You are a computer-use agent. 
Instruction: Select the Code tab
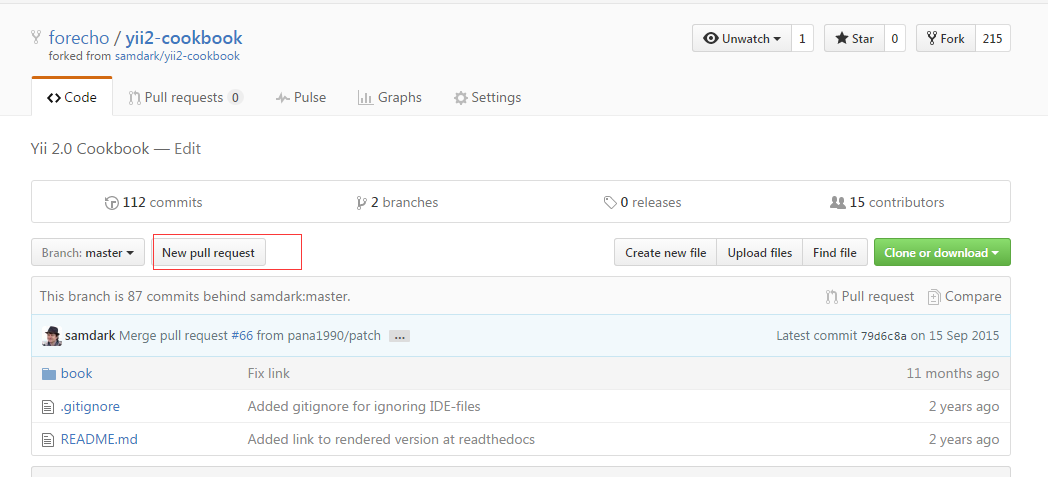point(72,98)
